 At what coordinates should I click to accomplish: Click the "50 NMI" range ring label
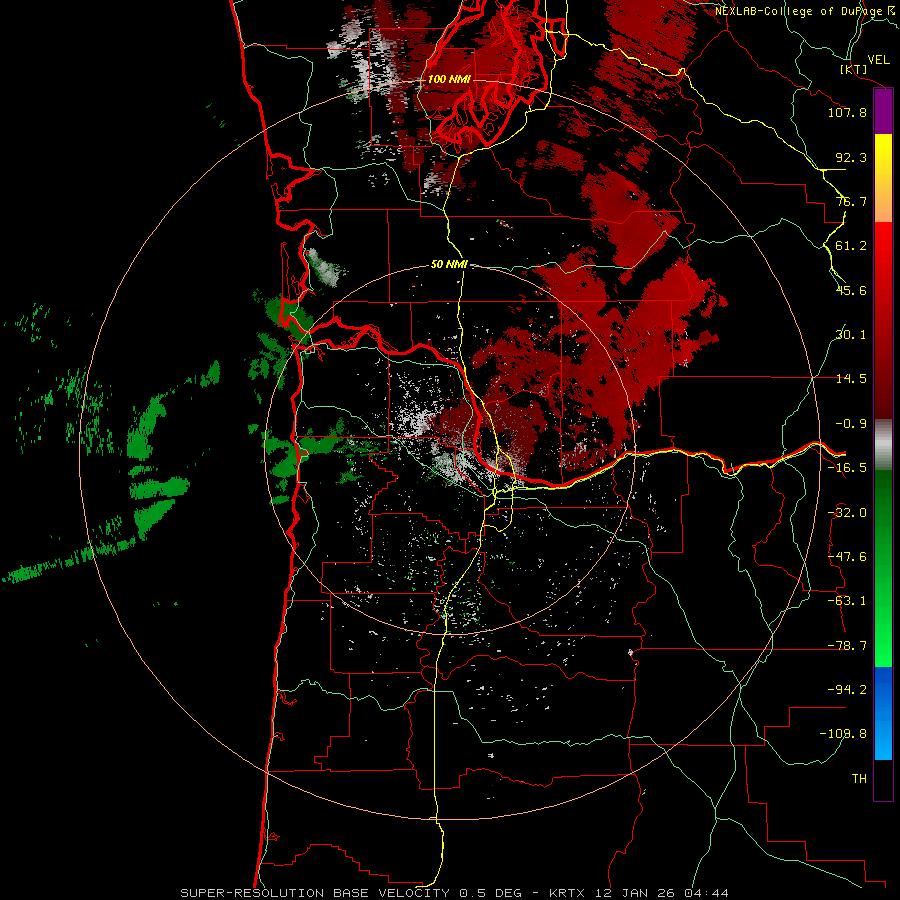[449, 265]
